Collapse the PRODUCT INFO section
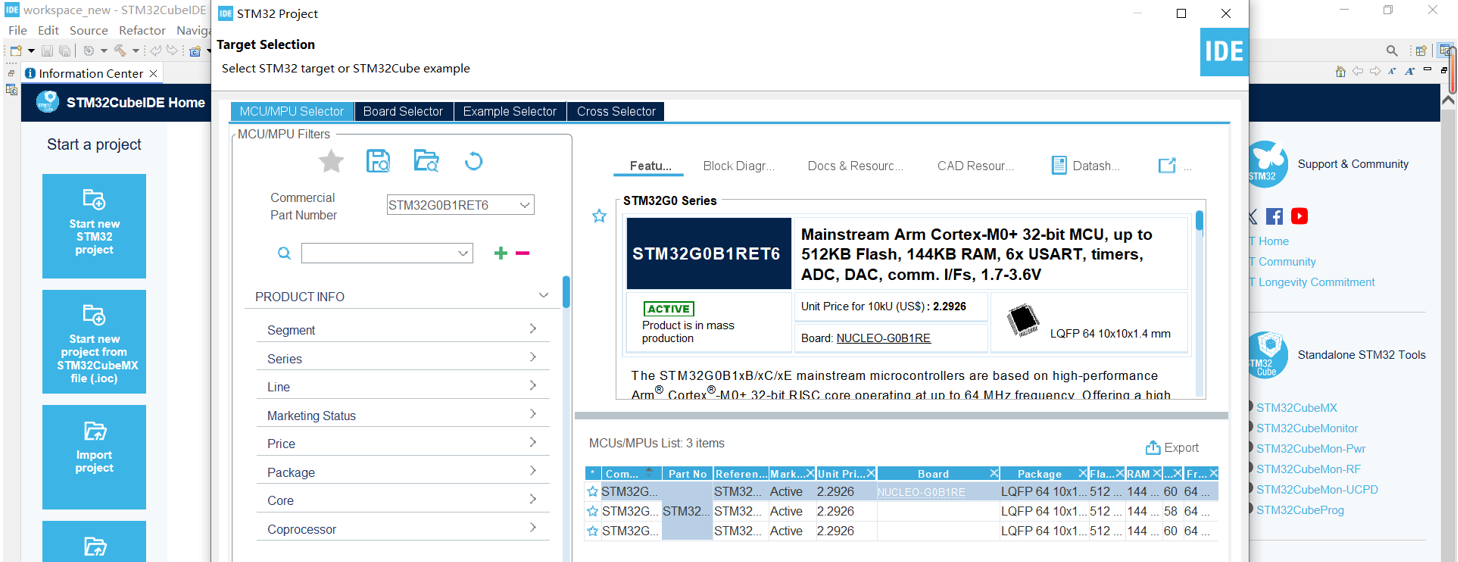1458x562 pixels. click(x=543, y=296)
